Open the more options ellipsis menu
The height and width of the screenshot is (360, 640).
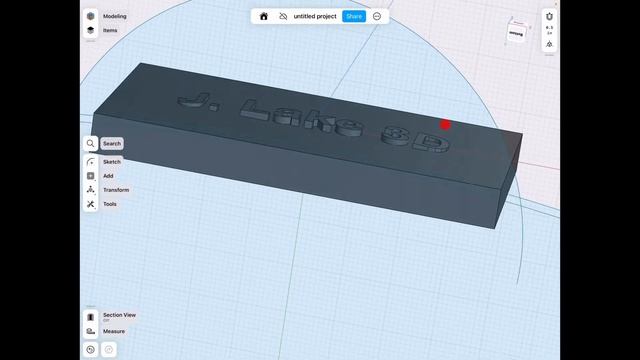(377, 16)
